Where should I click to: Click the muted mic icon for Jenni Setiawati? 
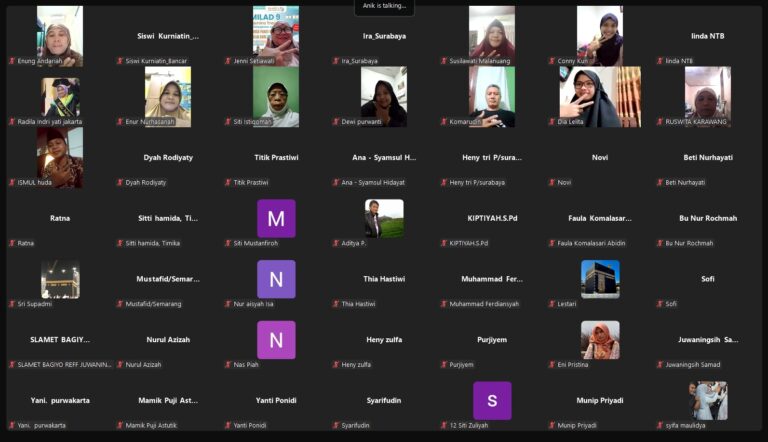228,61
